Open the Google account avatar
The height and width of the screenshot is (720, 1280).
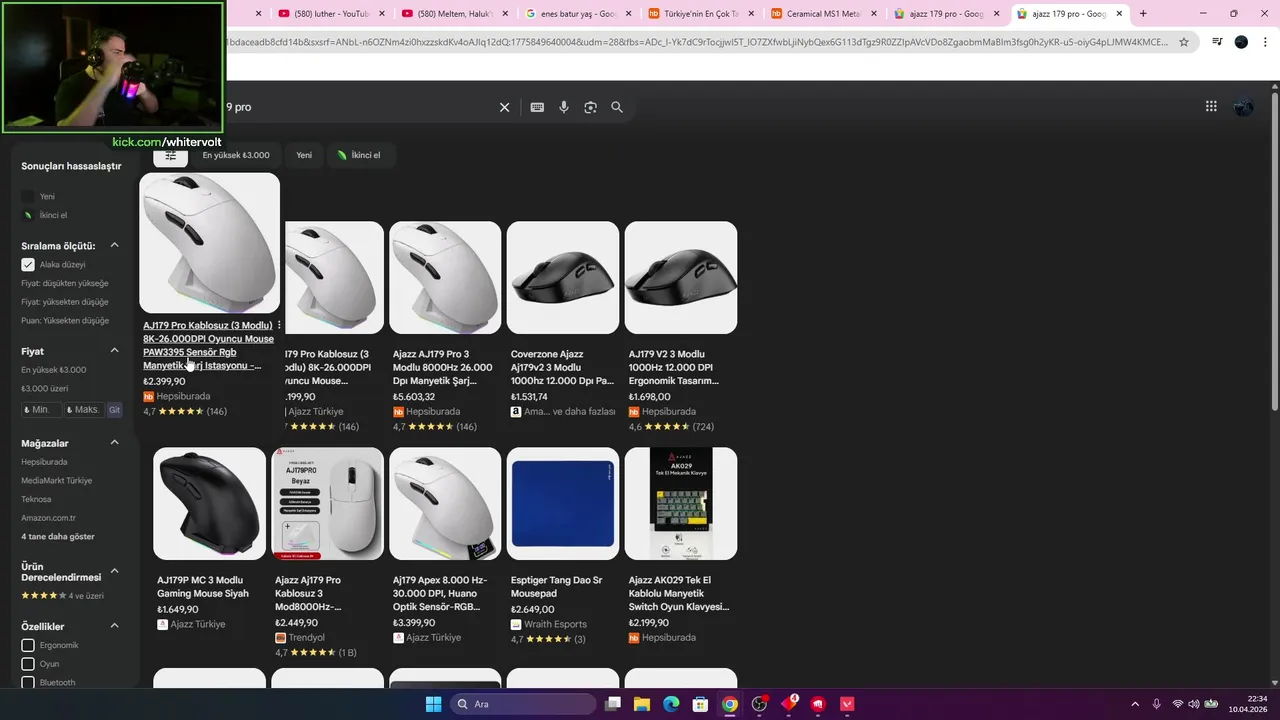click(1243, 106)
